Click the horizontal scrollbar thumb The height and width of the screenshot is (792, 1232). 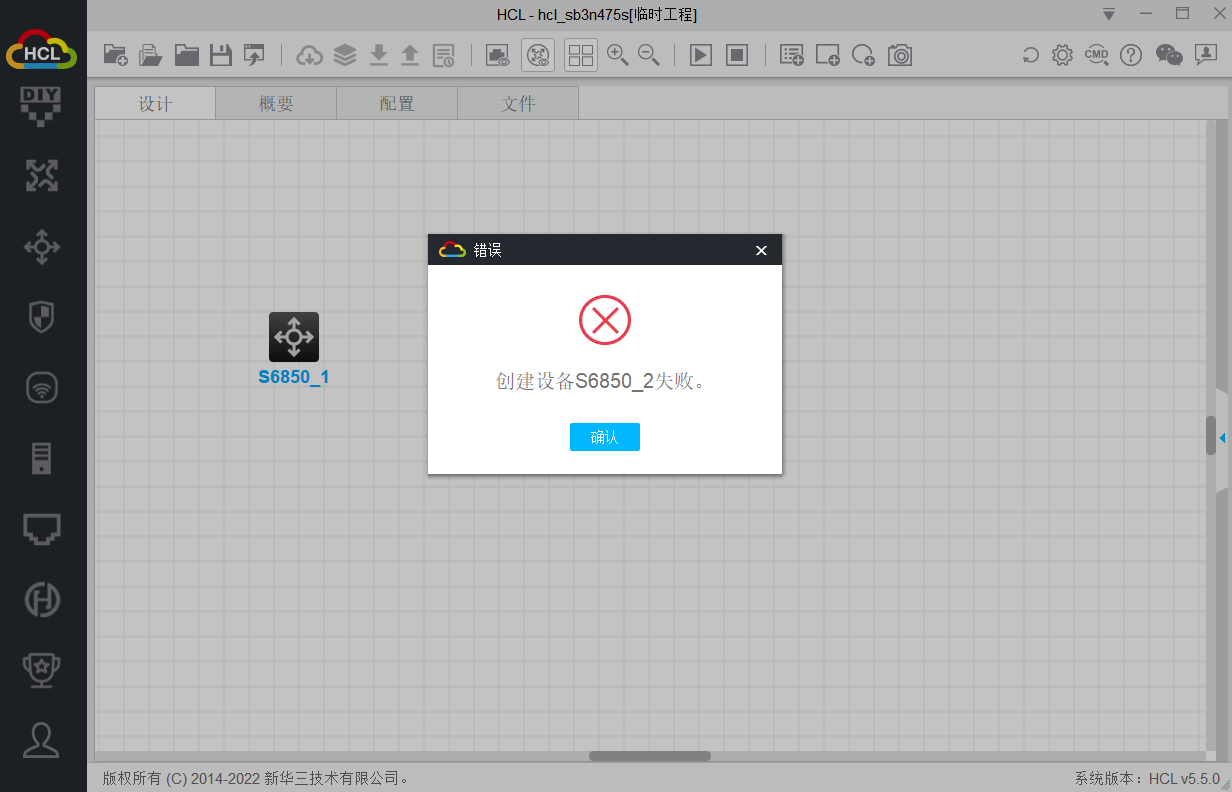pyautogui.click(x=650, y=756)
